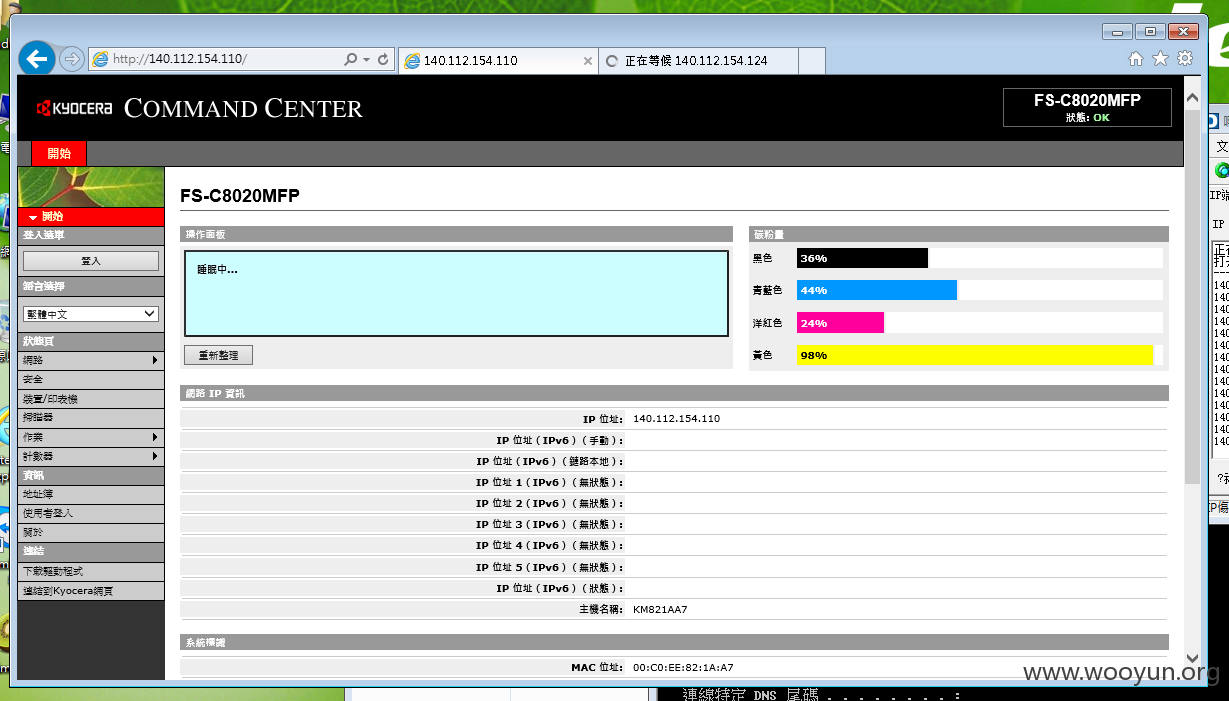The height and width of the screenshot is (701, 1229).
Task: Open the 地址簿 sidebar item
Action: pos(91,494)
